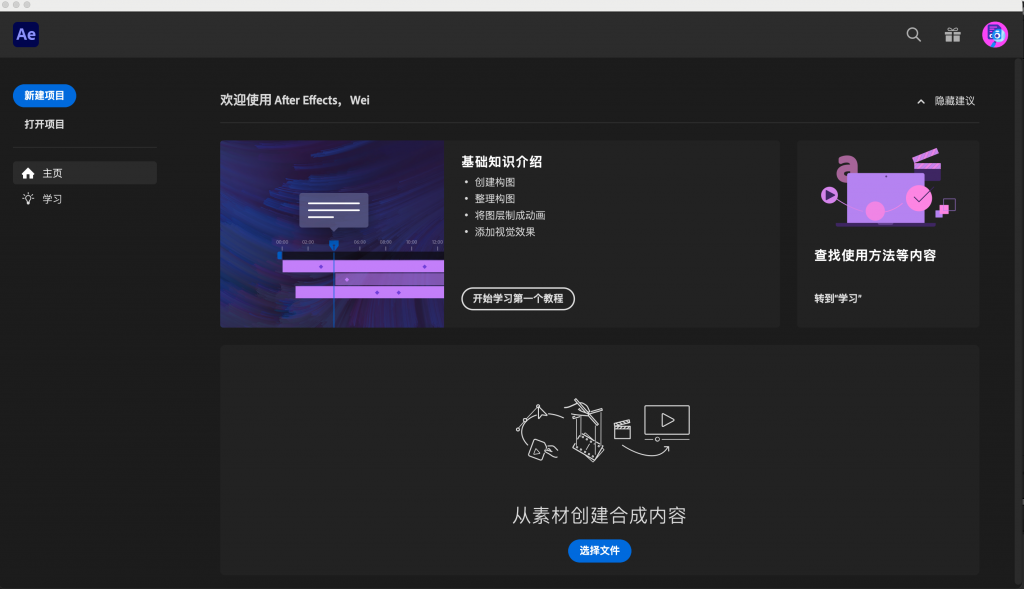The width and height of the screenshot is (1024, 589).
Task: Click the 选择文件 button
Action: 599,551
